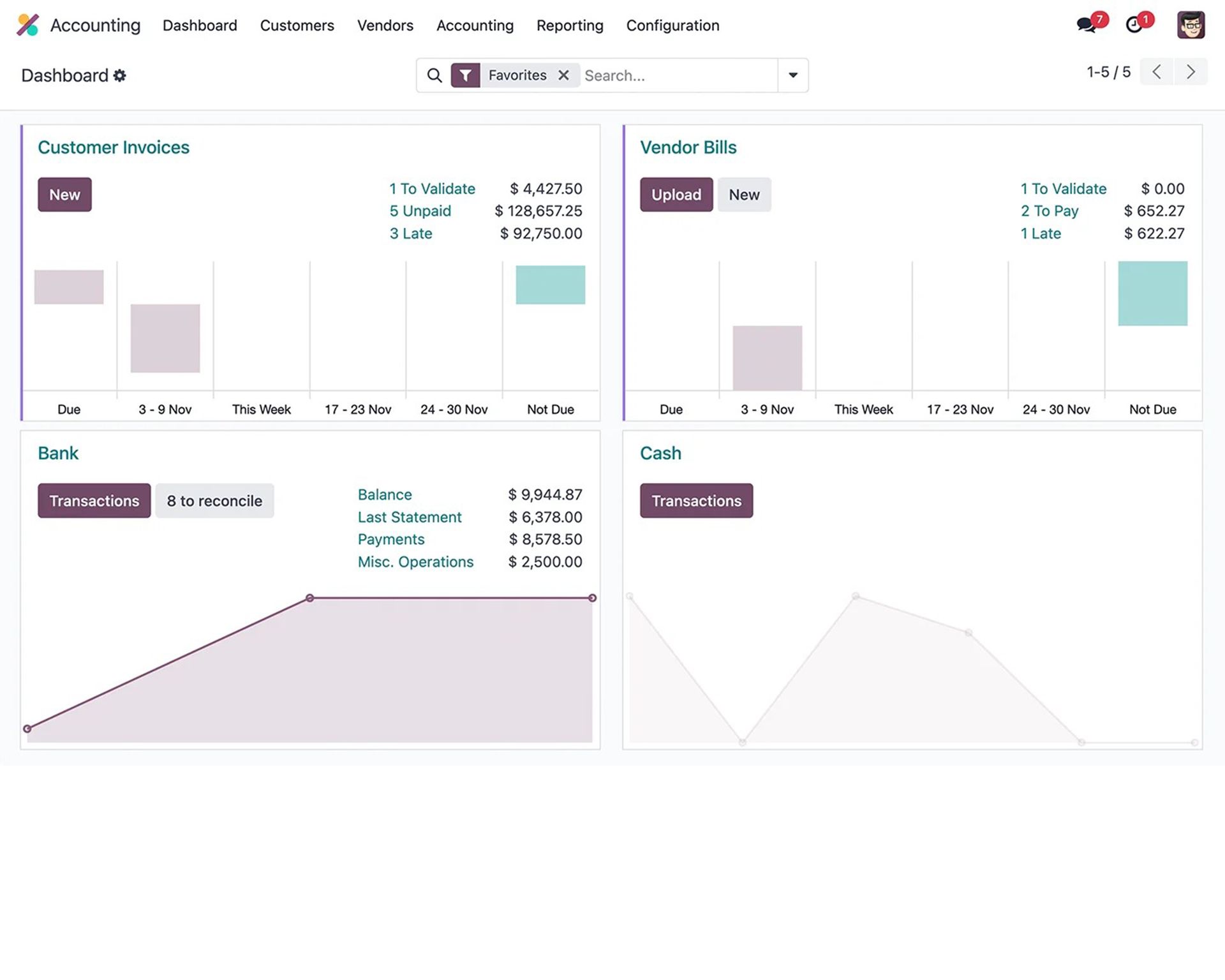Open the Dashboard settings gear icon
Image resolution: width=1225 pixels, height=980 pixels.
[x=120, y=75]
